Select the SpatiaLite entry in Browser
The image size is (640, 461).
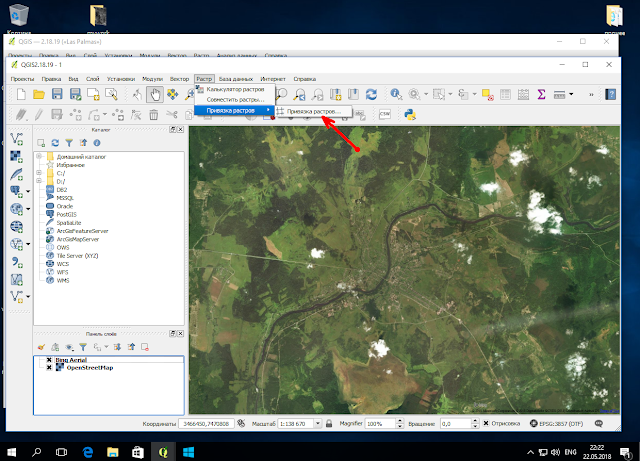tap(69, 223)
